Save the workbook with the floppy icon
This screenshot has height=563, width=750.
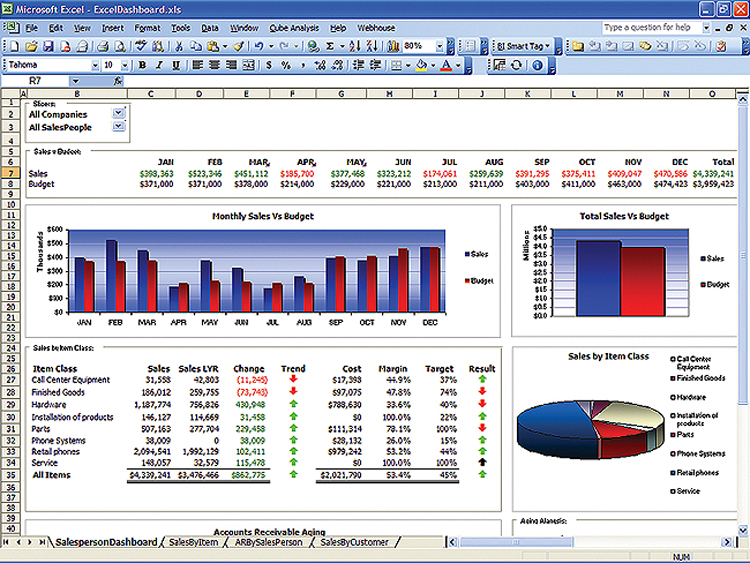(48, 46)
